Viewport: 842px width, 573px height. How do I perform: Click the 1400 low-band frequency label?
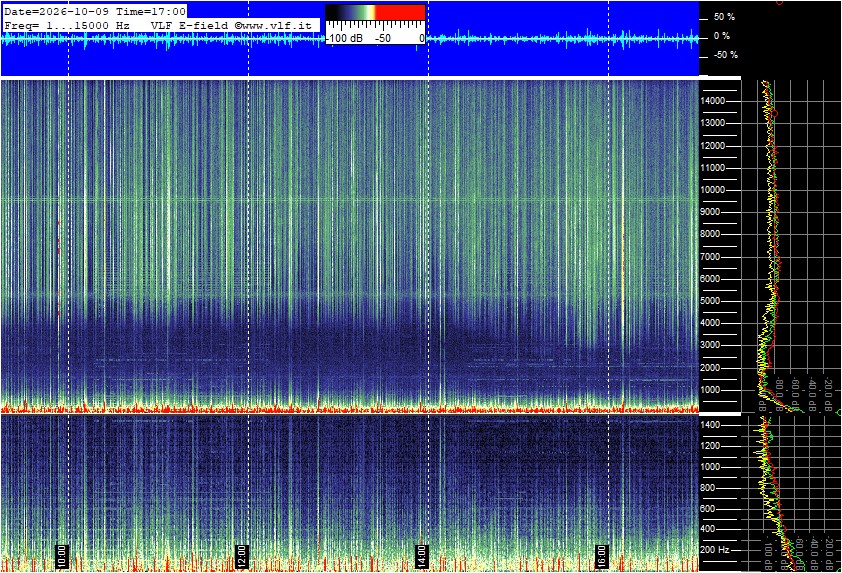click(x=710, y=425)
